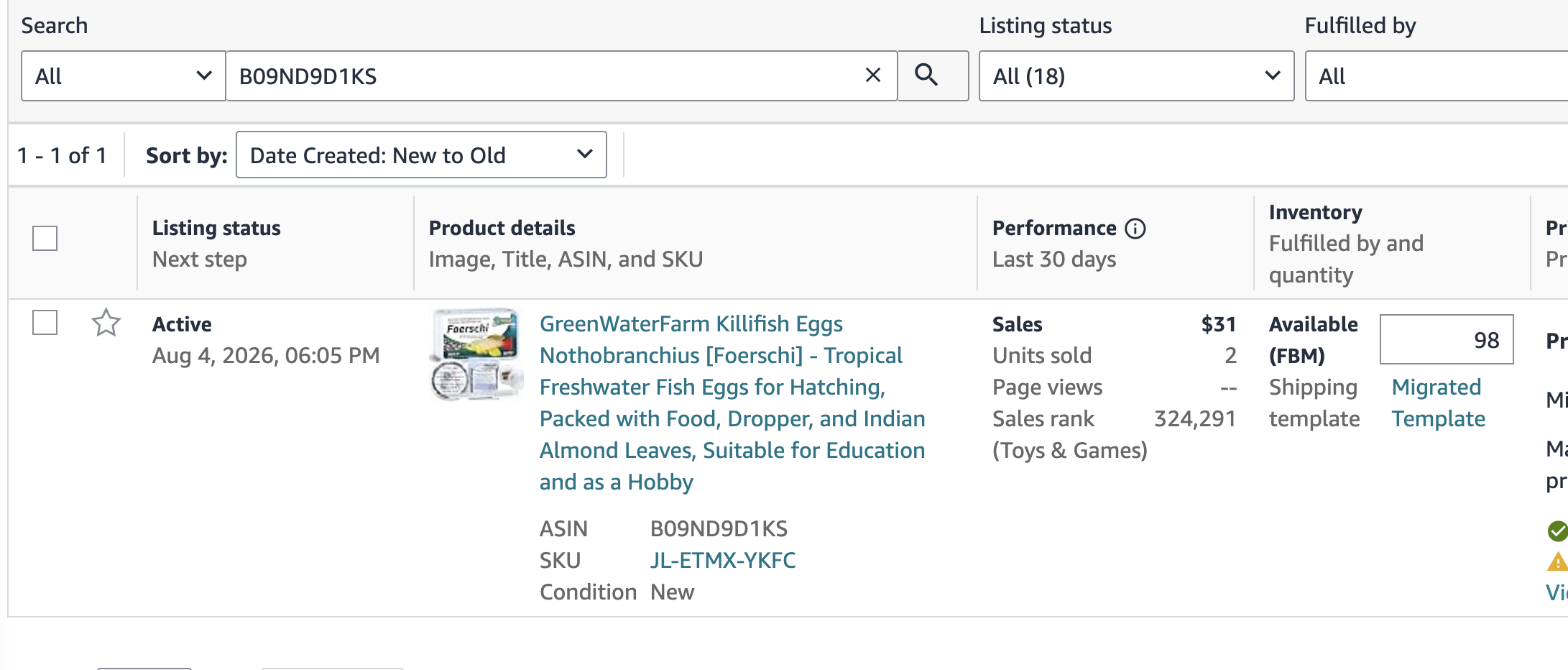Clear the search field with the X icon
The image size is (1568, 670).
point(873,75)
